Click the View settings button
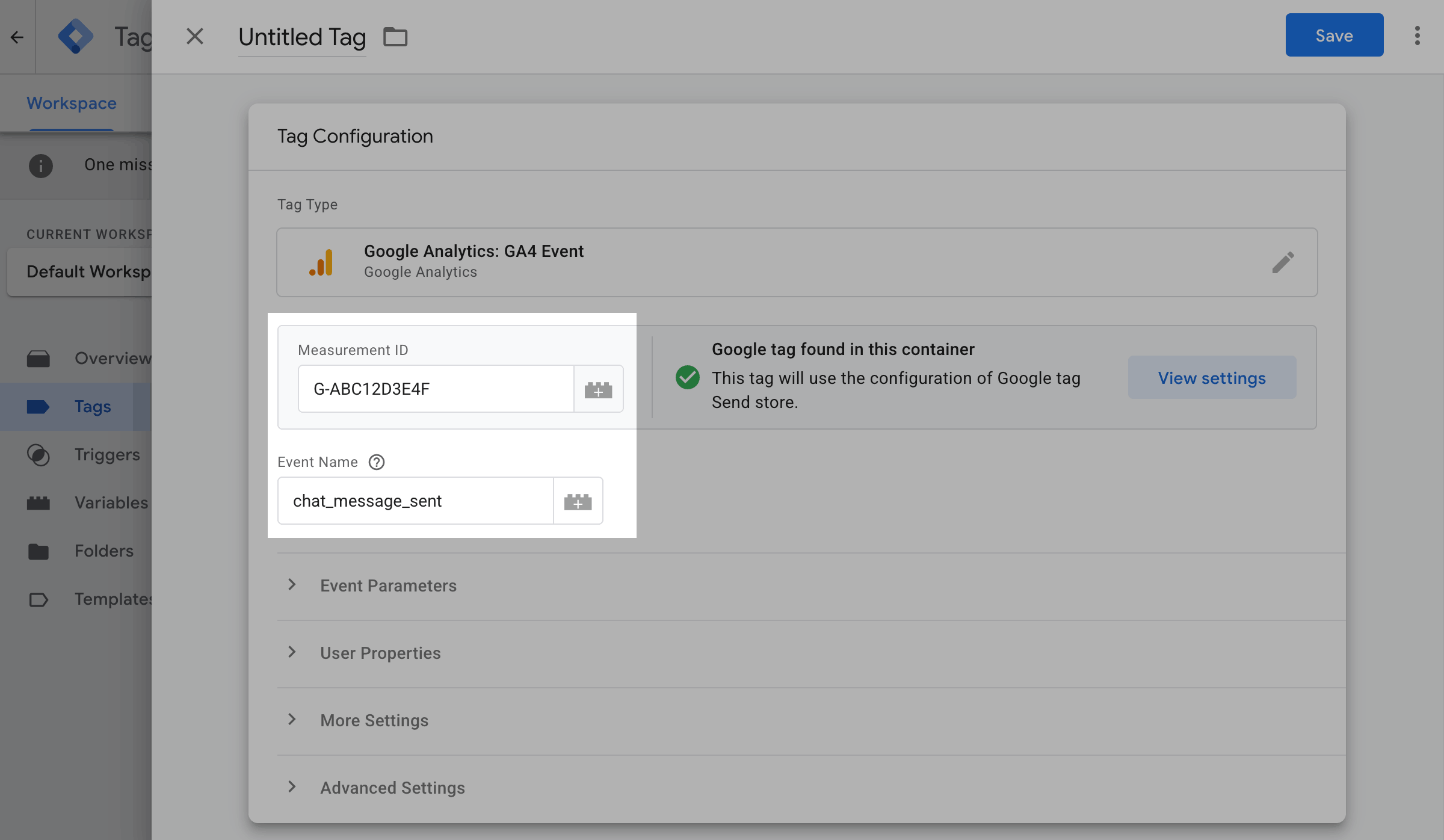The image size is (1444, 840). 1212,378
